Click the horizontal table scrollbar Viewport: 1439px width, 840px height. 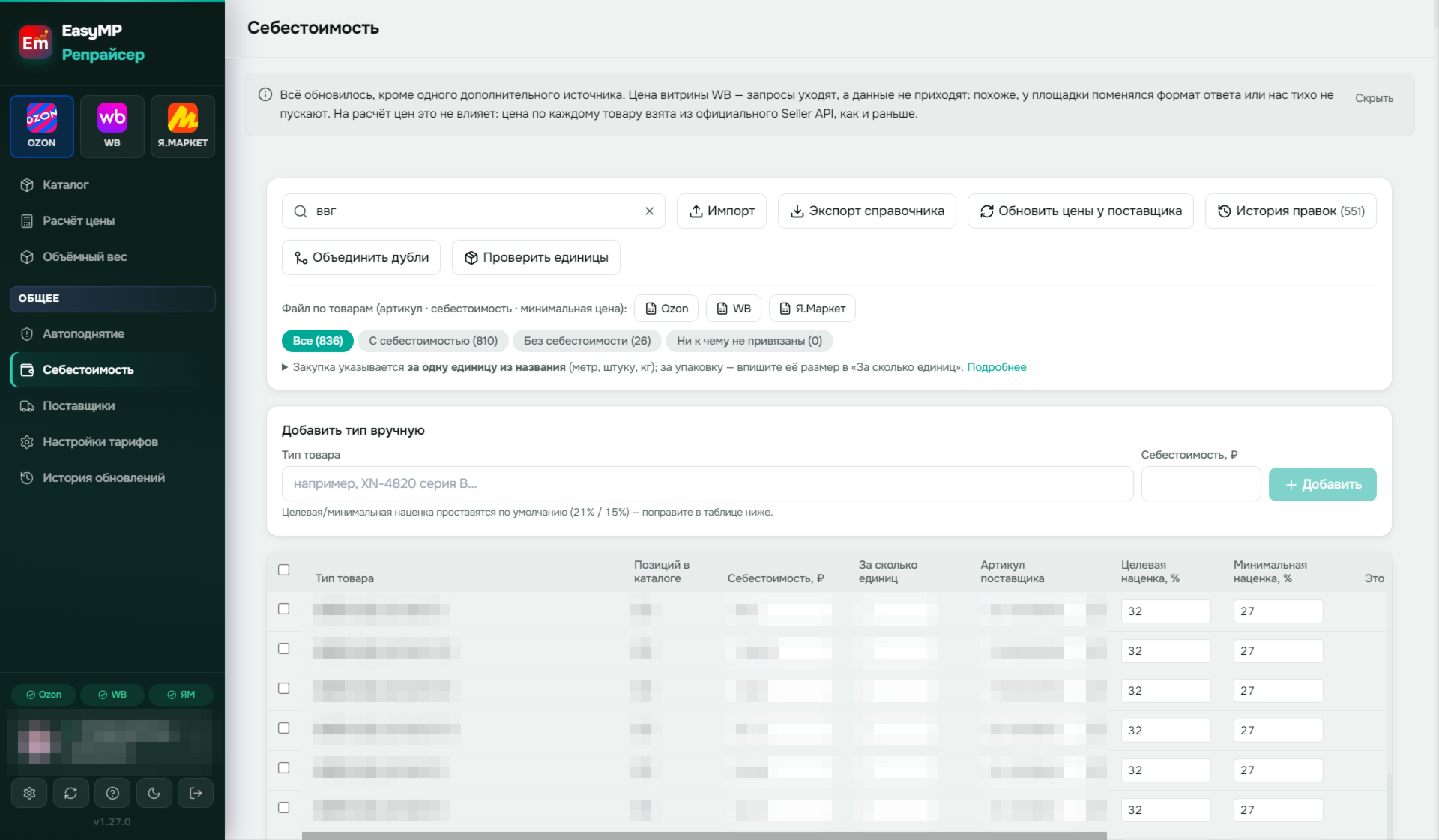(704, 836)
